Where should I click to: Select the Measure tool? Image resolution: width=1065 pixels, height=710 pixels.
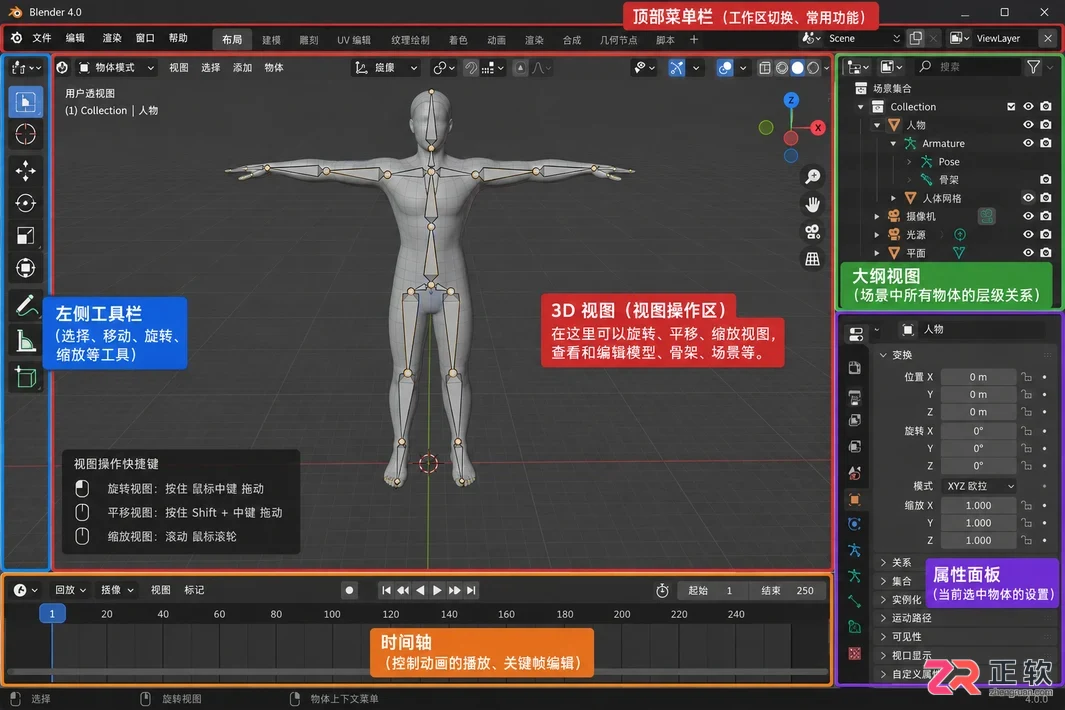click(x=26, y=341)
